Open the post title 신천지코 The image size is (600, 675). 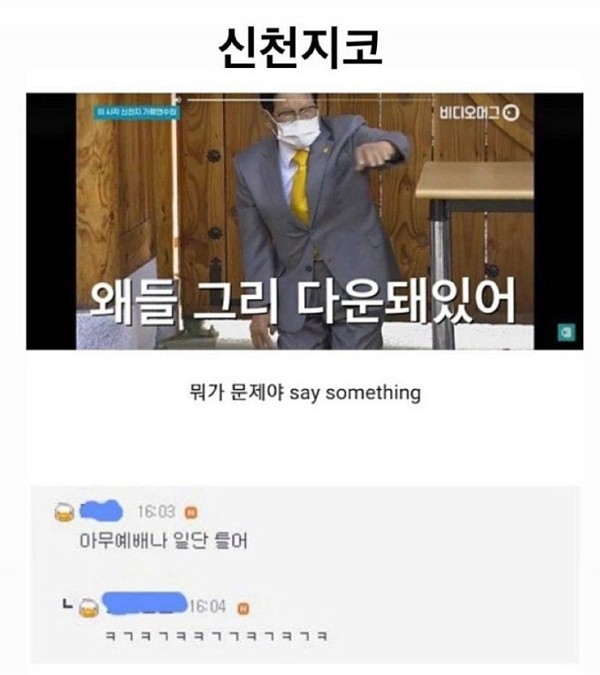coord(300,48)
